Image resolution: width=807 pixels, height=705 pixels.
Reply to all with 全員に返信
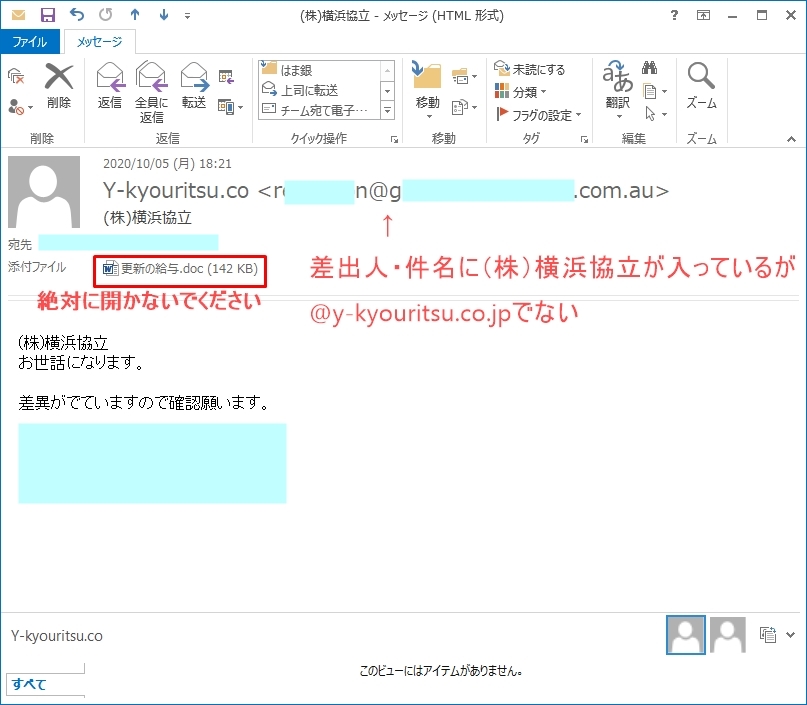[x=151, y=93]
